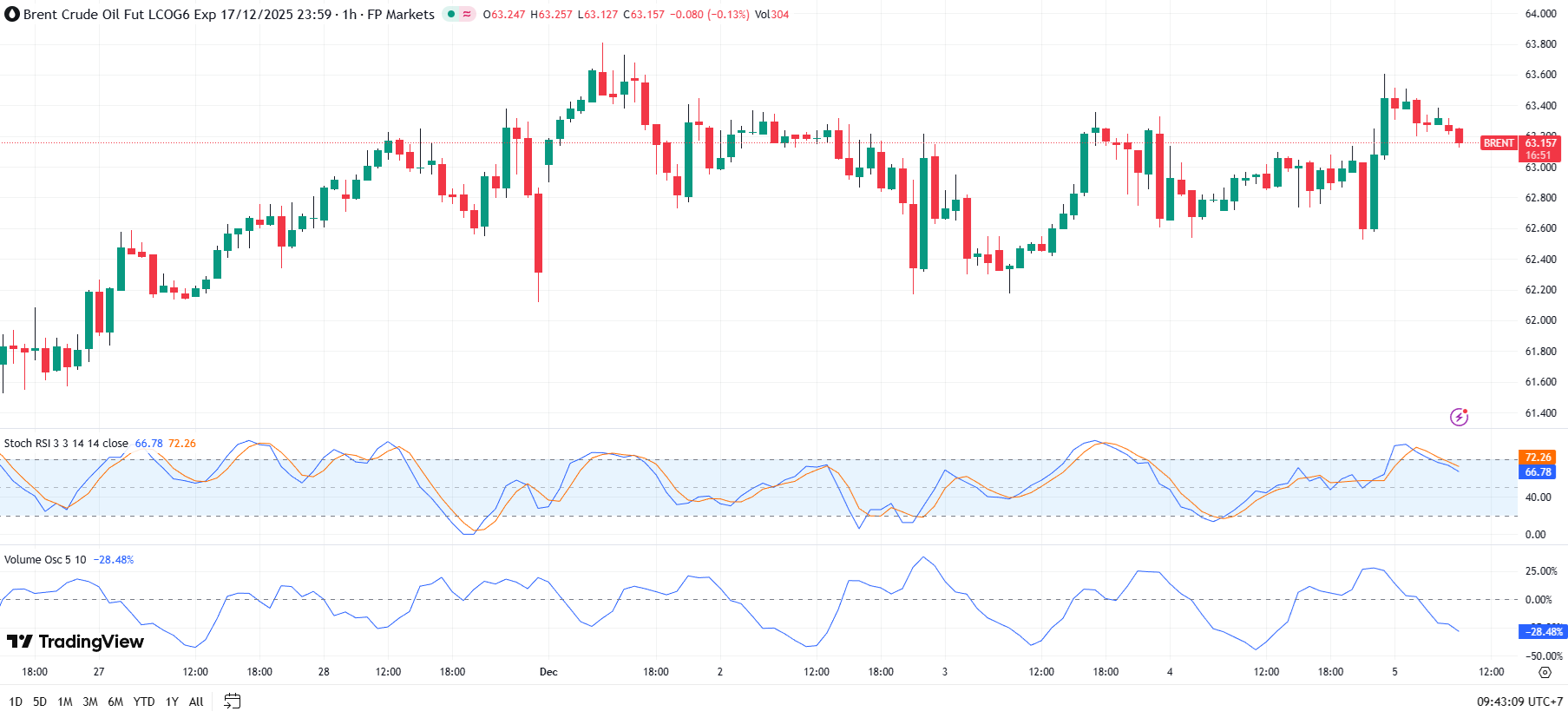The image size is (1568, 718).
Task: Click the Volume Osc indicator legend title
Action: pyautogui.click(x=45, y=560)
